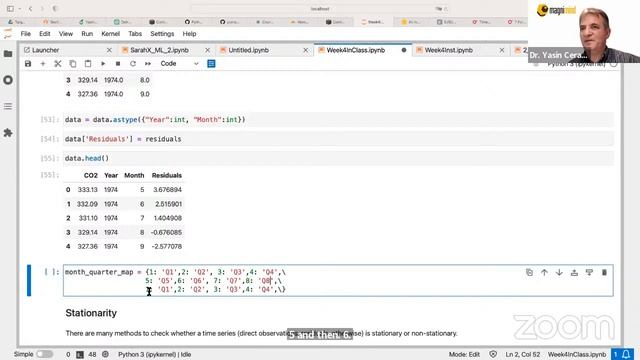Close the SarahX_ML_2.ipynb tab
The width and height of the screenshot is (640, 360).
(x=207, y=50)
